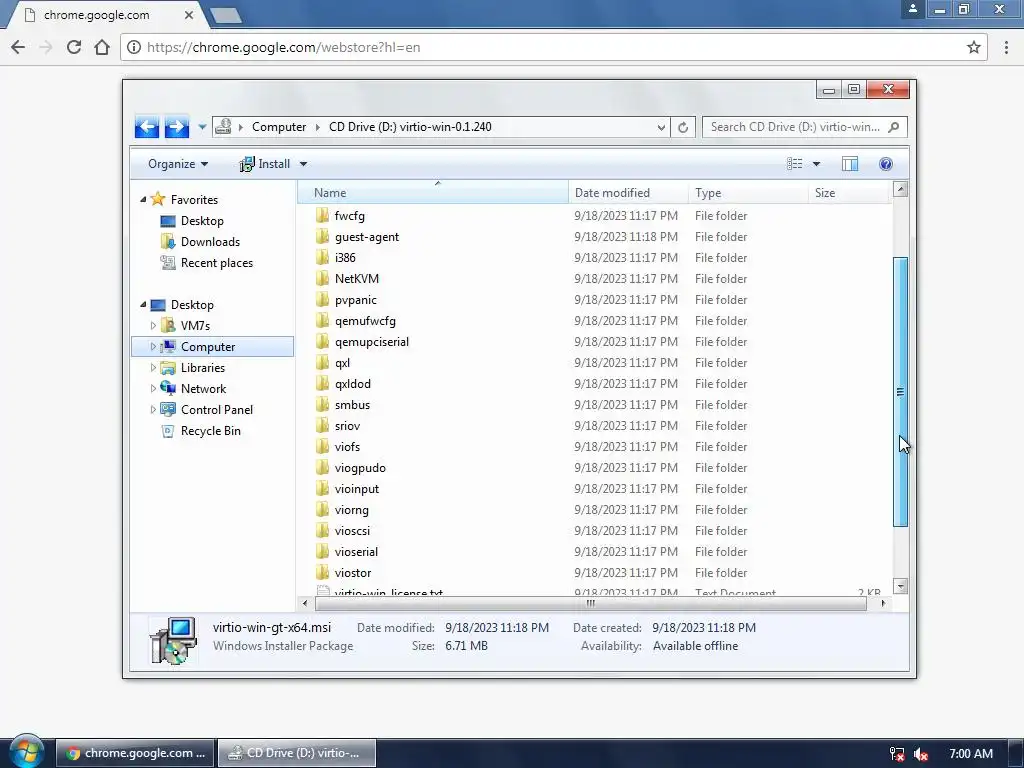Expand the VM7s tree node
1024x768 pixels.
click(153, 325)
